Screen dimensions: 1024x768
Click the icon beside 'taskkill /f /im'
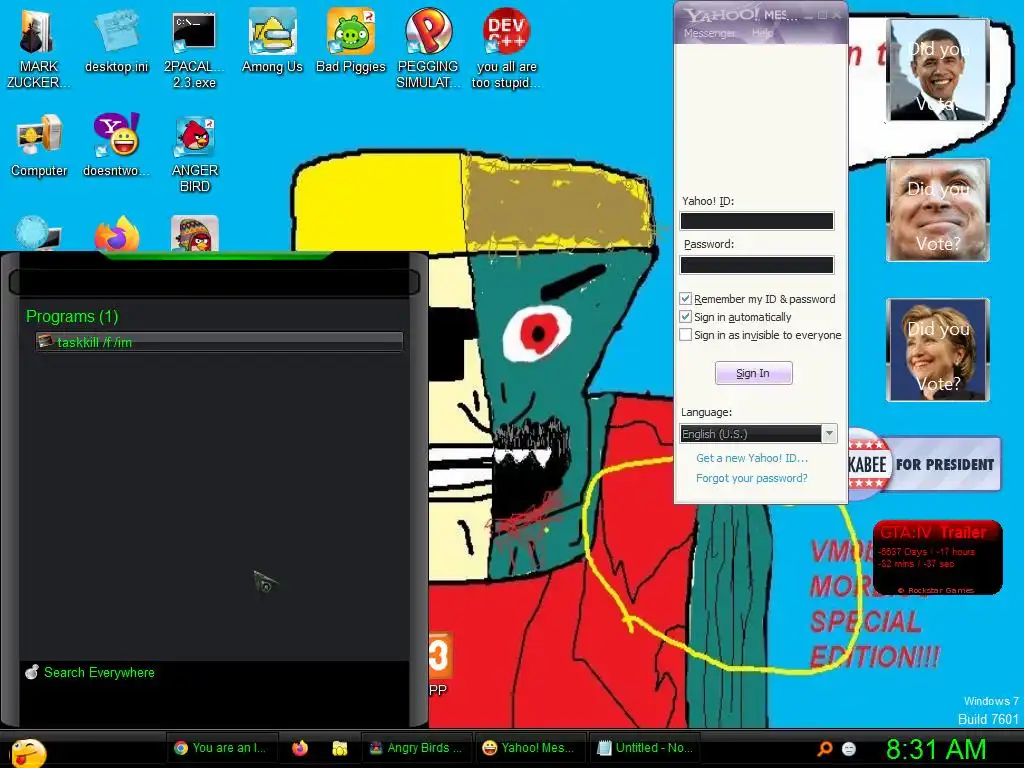coord(45,341)
